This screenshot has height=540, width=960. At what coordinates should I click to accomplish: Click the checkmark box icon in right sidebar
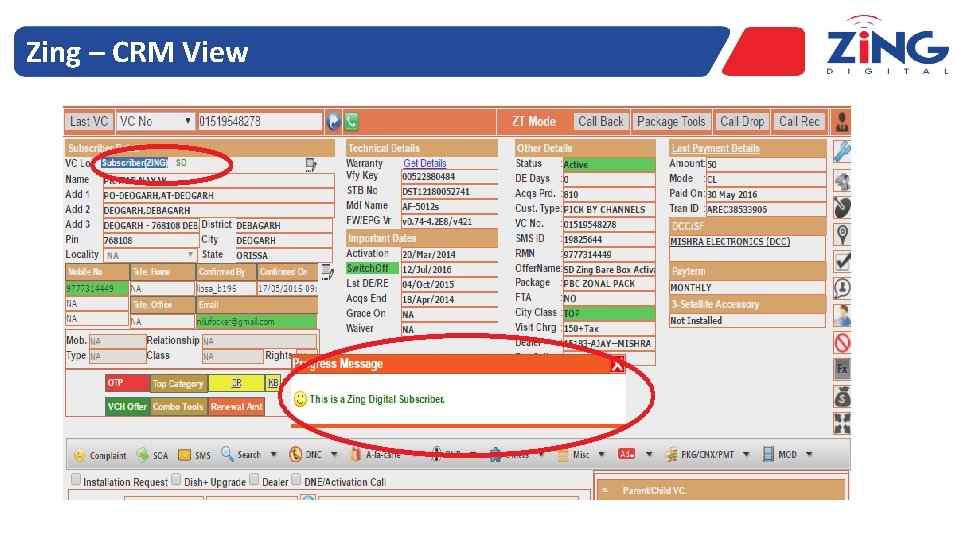[842, 261]
